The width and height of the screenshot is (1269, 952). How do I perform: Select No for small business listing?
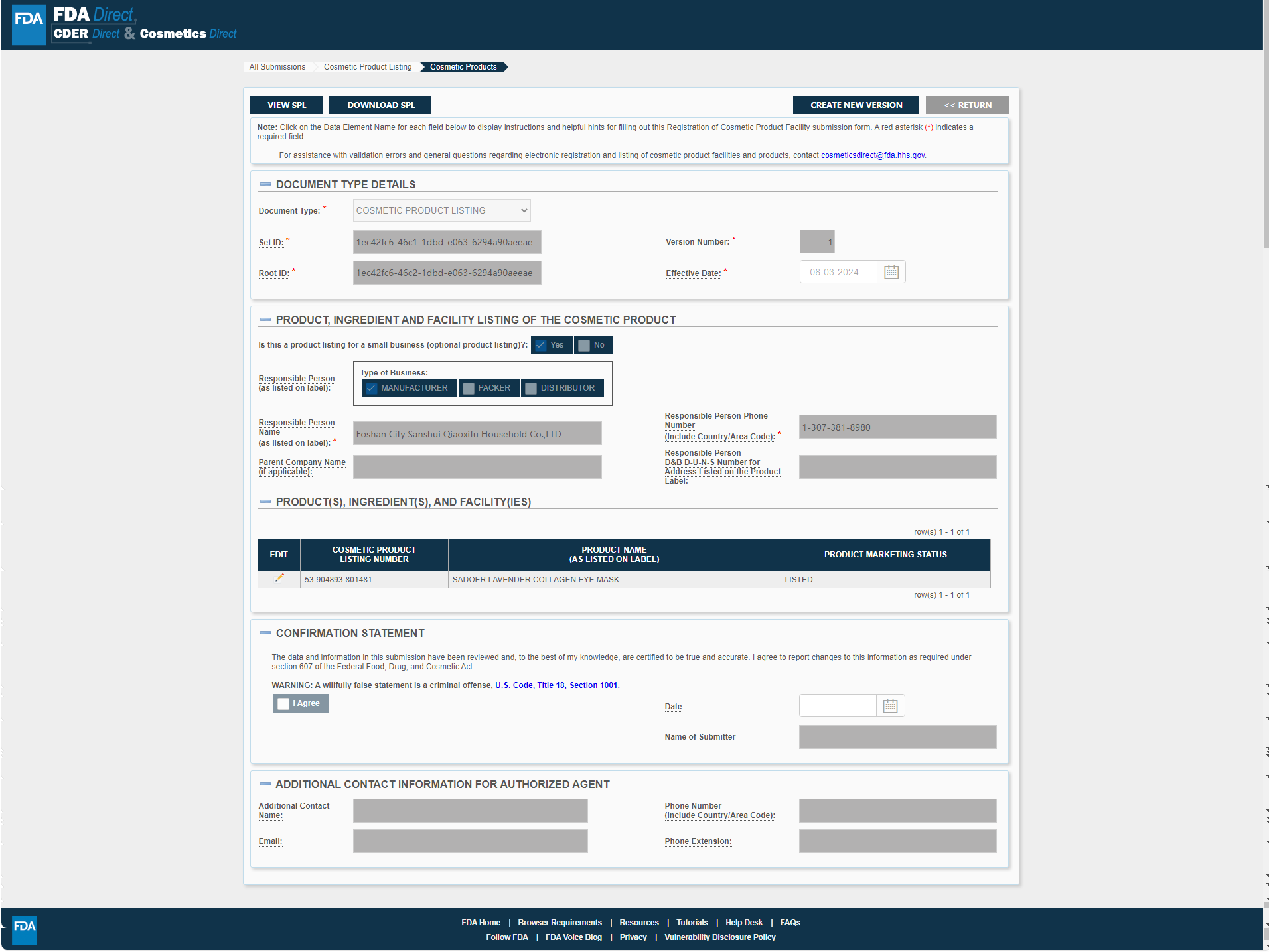[x=584, y=346]
